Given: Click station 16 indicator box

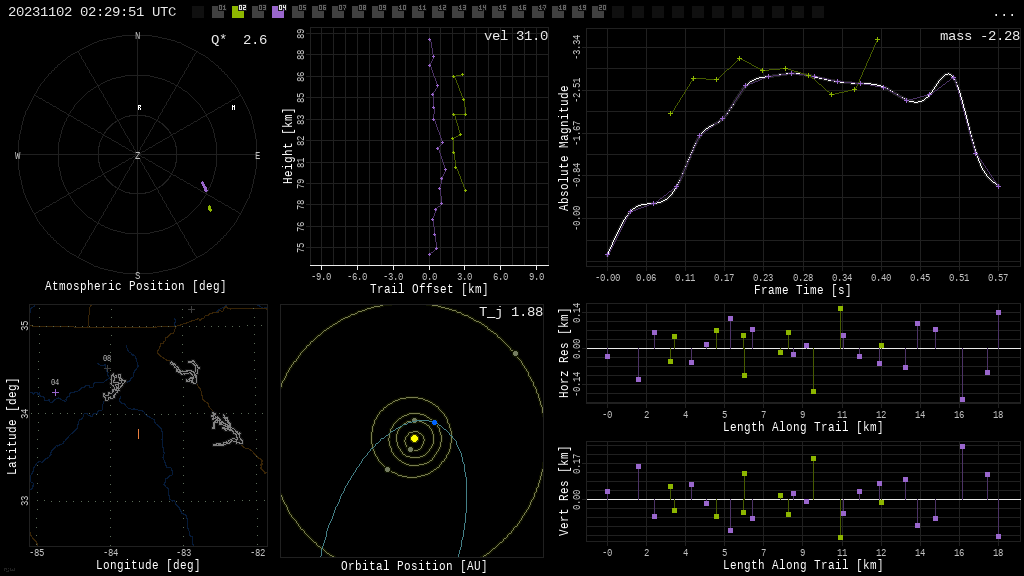Looking at the screenshot, I should [x=518, y=12].
